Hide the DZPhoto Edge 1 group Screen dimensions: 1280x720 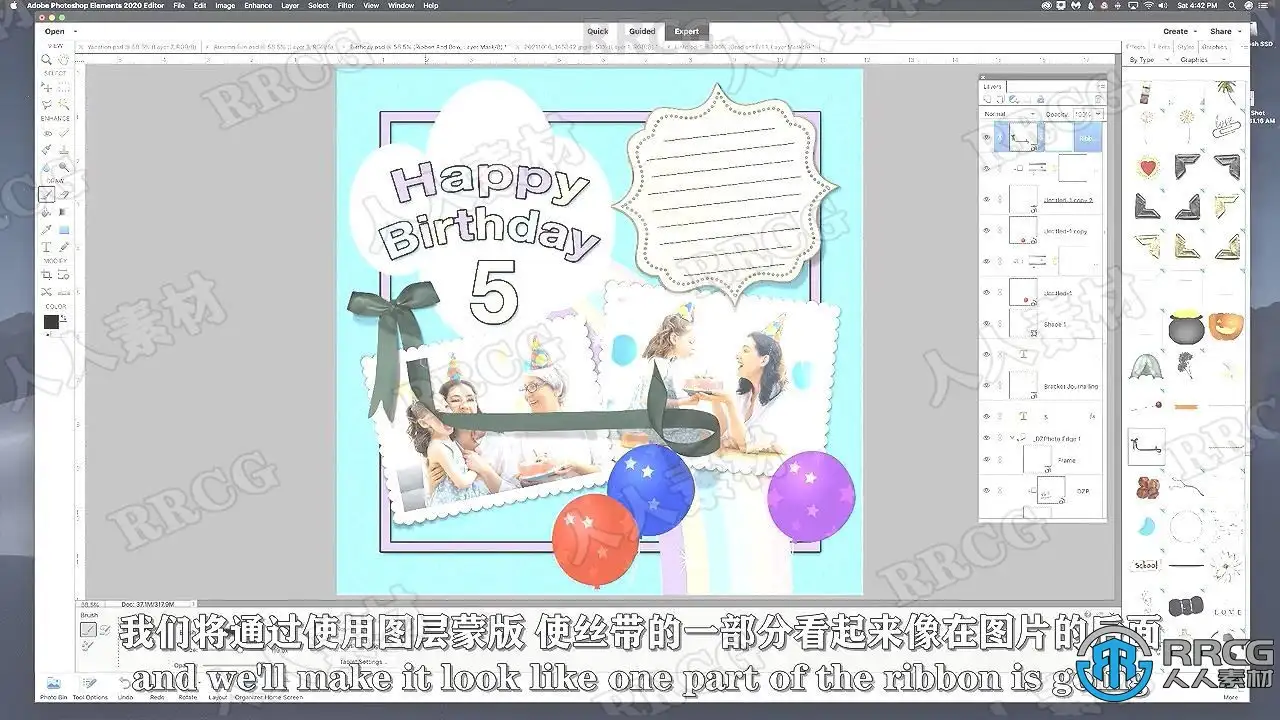(987, 438)
